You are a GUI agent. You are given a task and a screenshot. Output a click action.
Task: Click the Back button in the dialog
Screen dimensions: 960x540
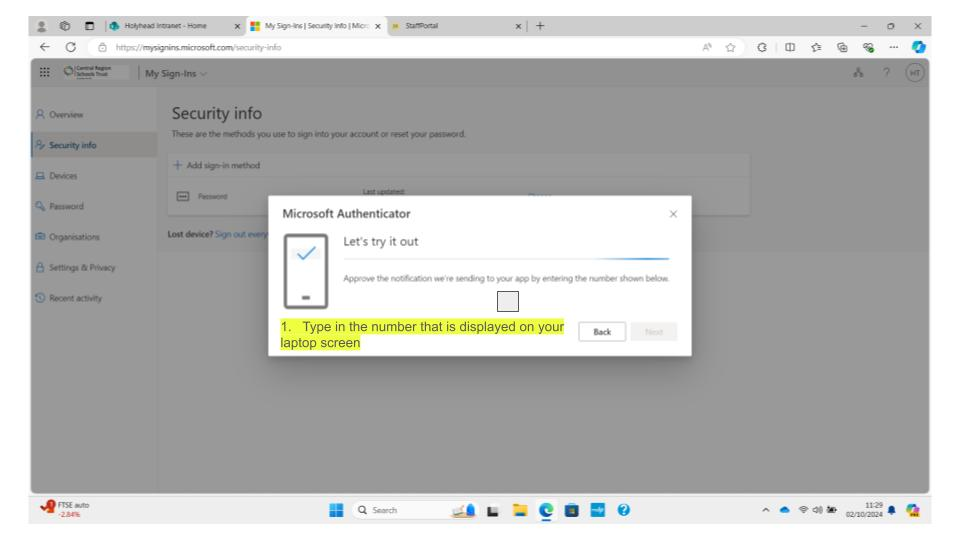602,332
